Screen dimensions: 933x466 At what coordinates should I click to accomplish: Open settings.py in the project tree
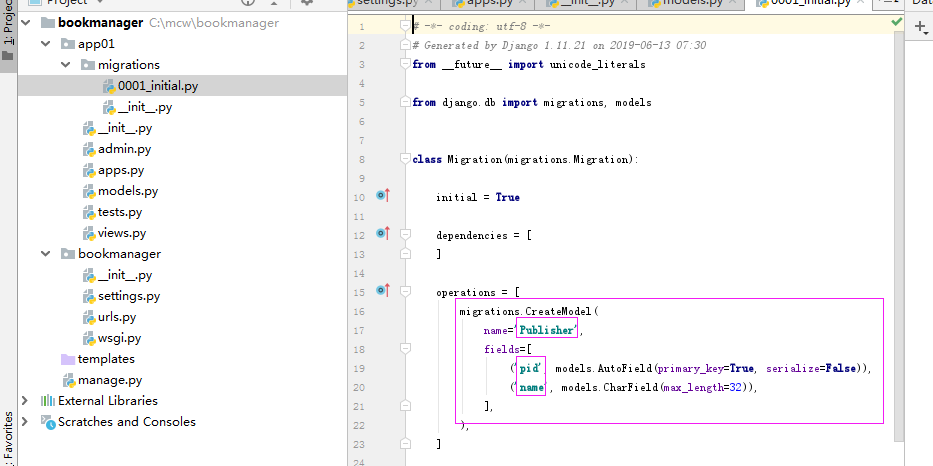click(129, 296)
